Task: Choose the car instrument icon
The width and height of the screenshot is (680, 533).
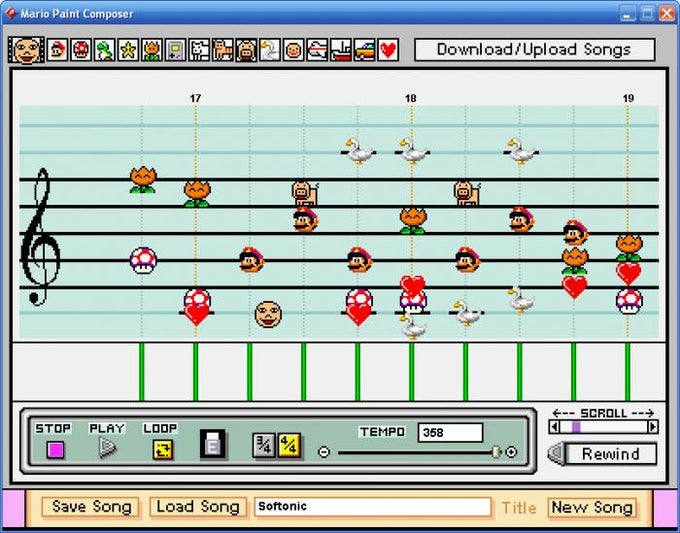Action: (364, 50)
